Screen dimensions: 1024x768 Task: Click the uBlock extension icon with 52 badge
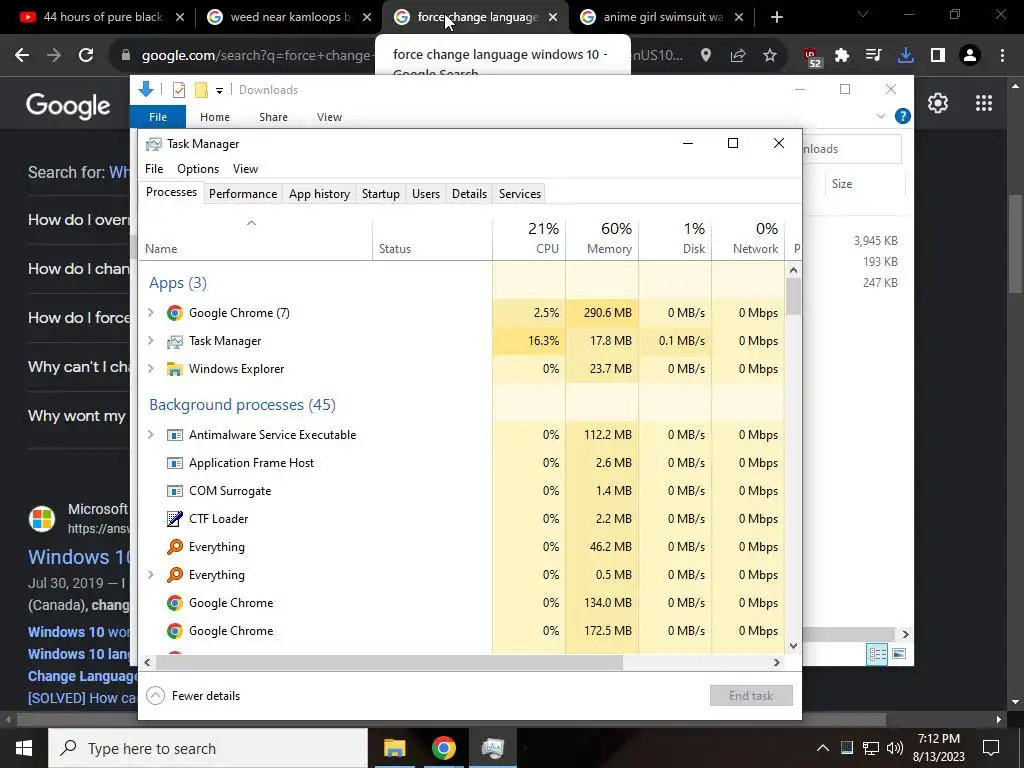(x=811, y=57)
